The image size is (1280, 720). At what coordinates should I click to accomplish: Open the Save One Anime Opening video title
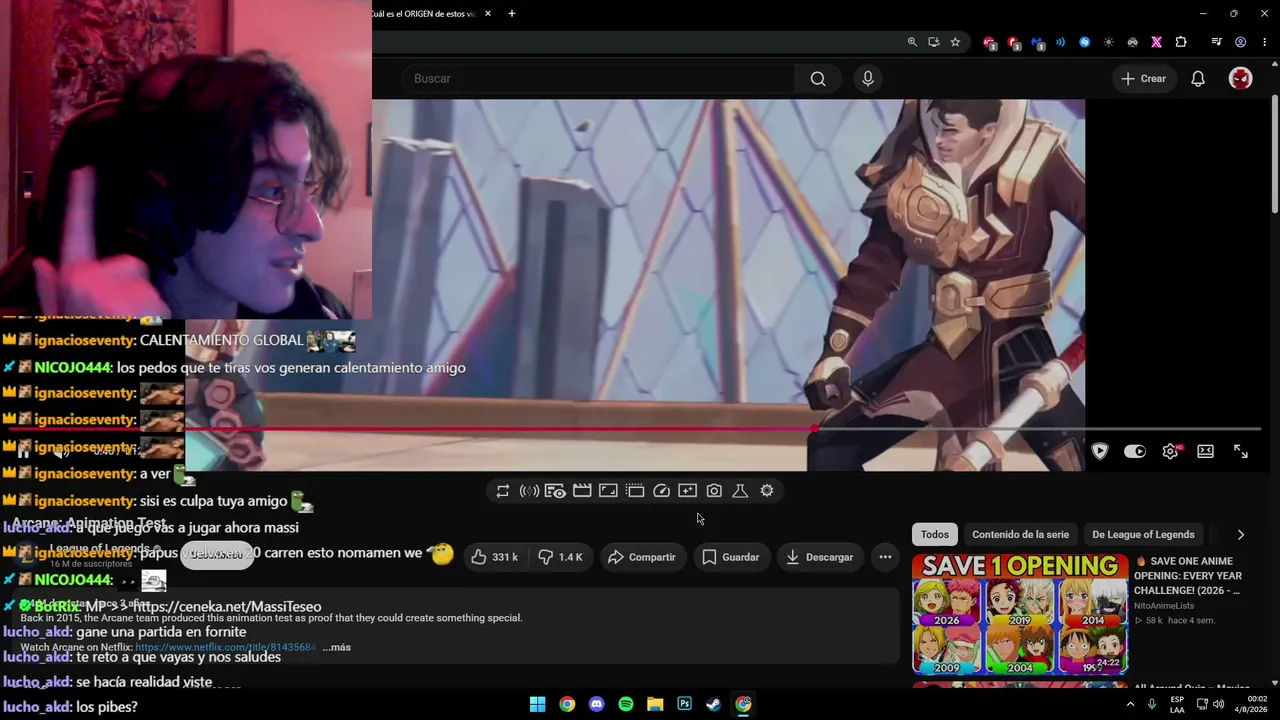click(x=1189, y=576)
